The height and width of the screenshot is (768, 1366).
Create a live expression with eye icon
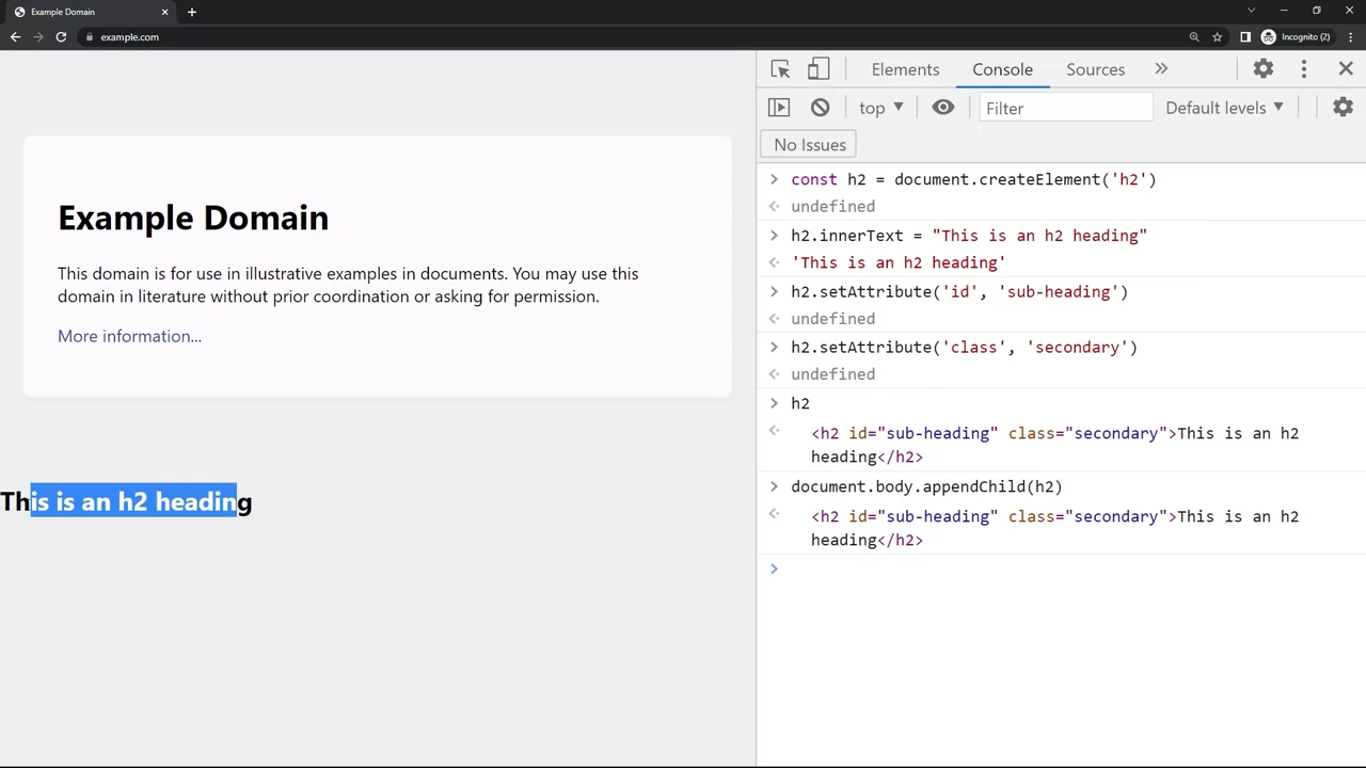coord(943,107)
